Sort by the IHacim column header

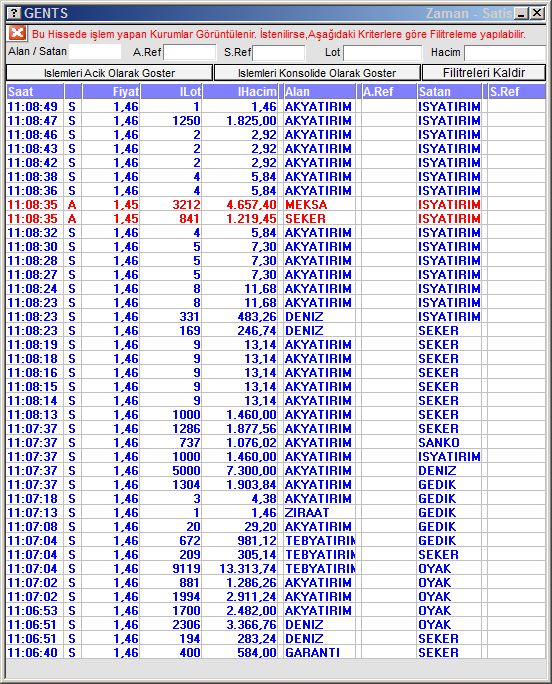(240, 92)
